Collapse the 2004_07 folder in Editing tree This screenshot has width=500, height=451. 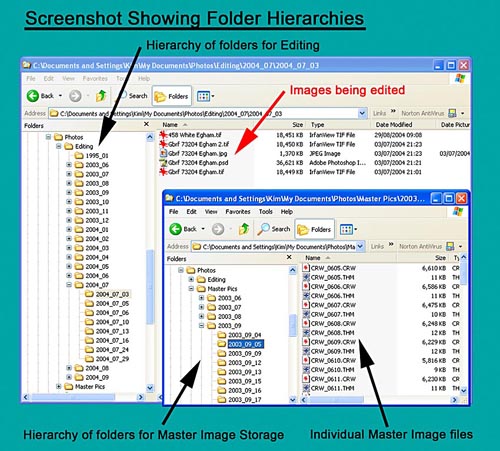[69, 285]
